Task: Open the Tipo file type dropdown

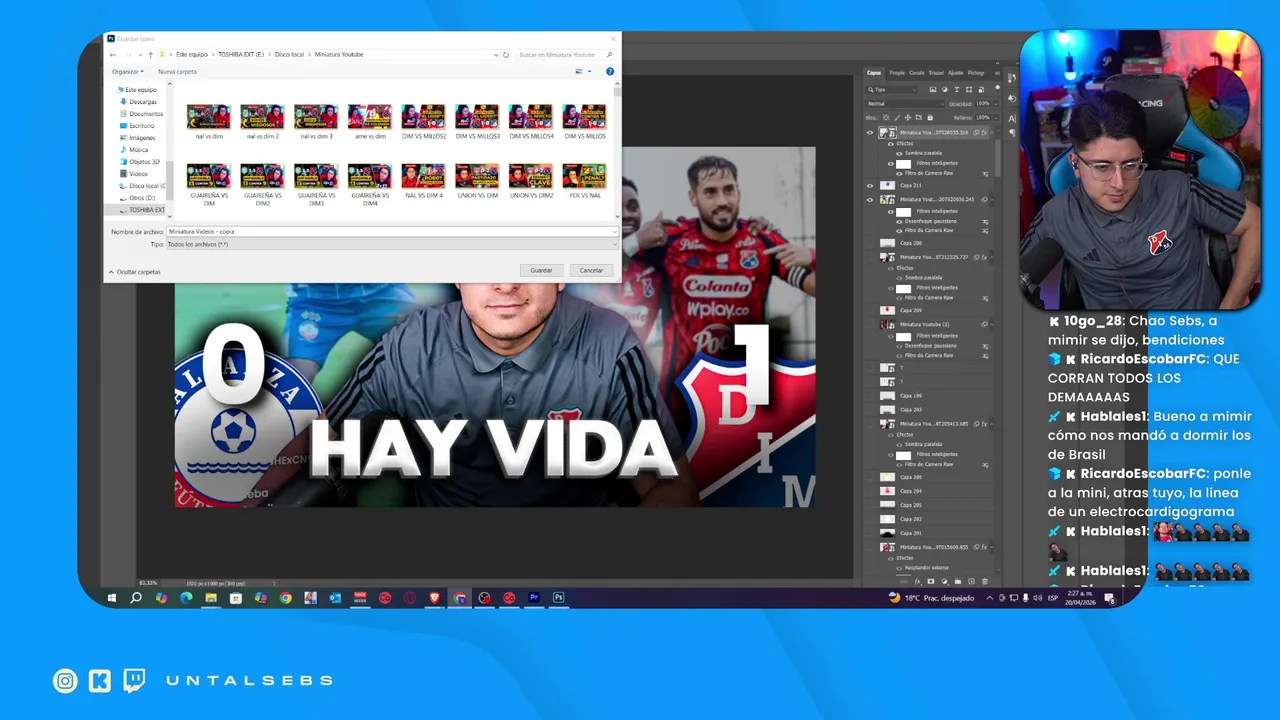Action: click(392, 244)
